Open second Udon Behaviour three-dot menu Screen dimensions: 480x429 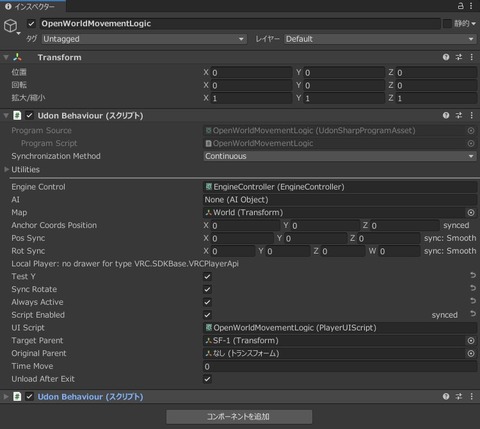point(472,396)
